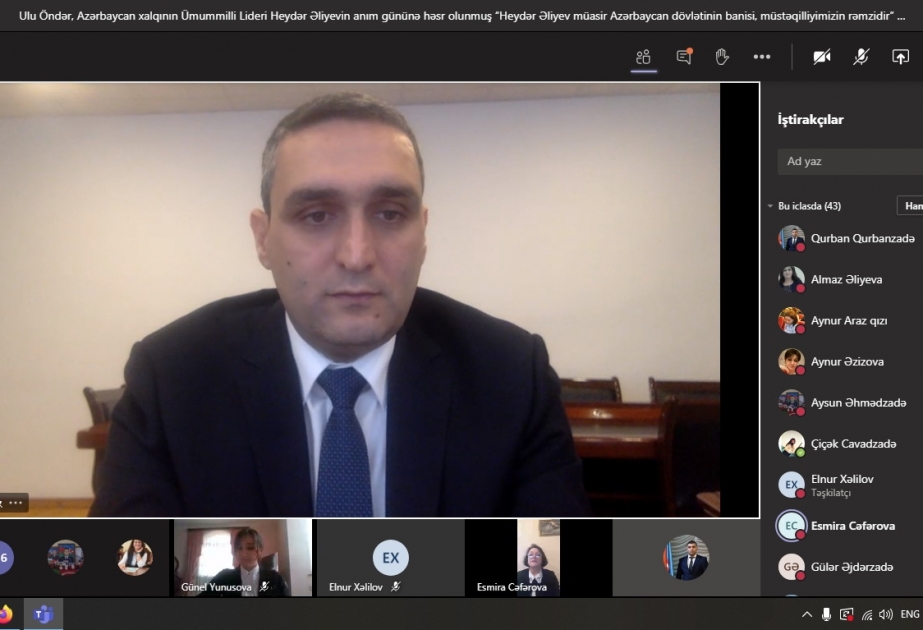This screenshot has width=923, height=630.
Task: Switch the ENG input language
Action: [910, 615]
